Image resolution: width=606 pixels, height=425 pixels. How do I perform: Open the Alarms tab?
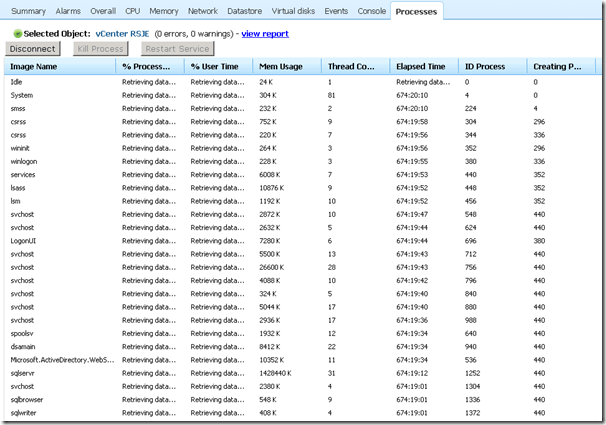click(69, 11)
